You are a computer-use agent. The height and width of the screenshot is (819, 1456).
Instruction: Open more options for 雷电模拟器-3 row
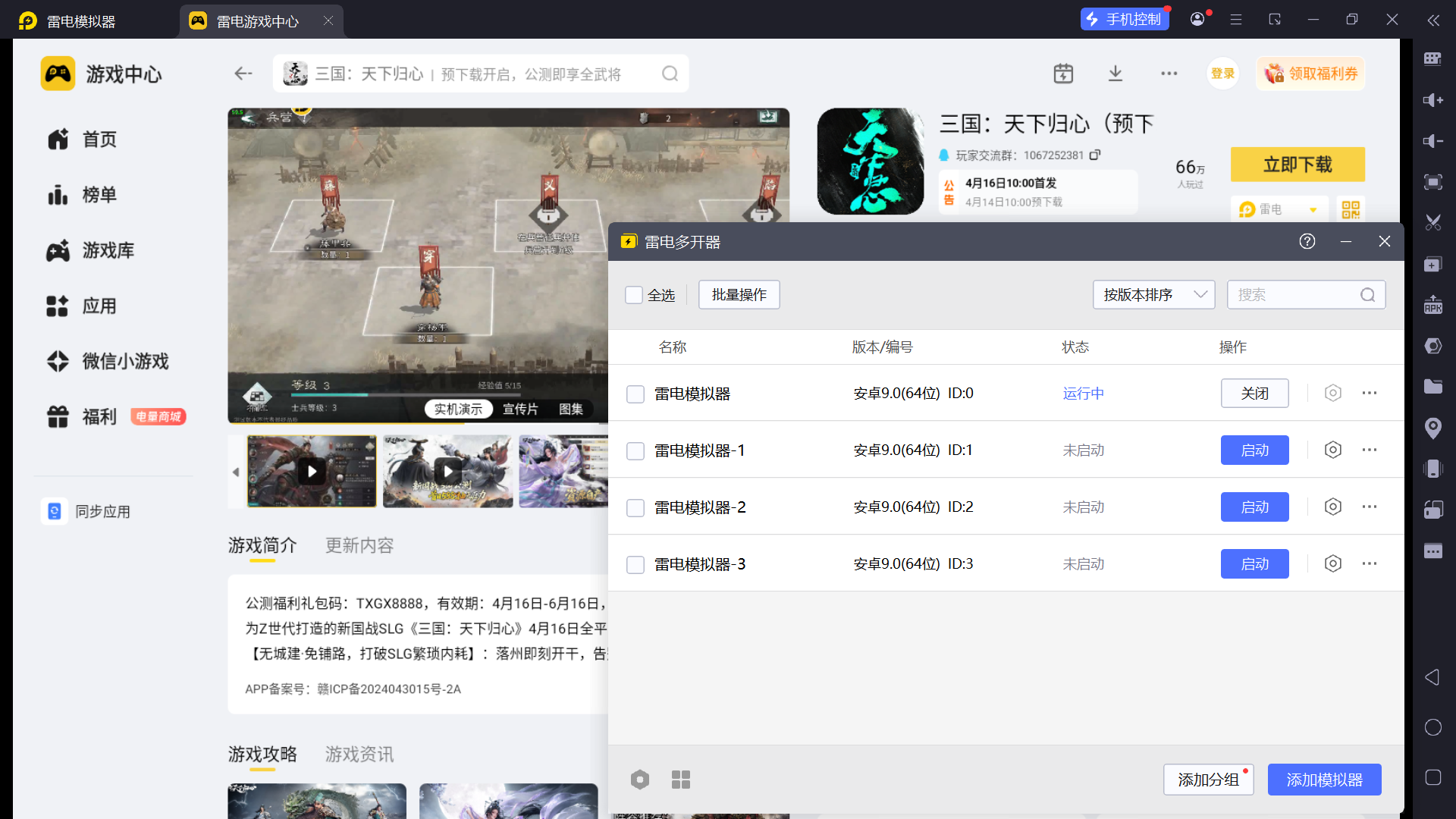click(1369, 563)
